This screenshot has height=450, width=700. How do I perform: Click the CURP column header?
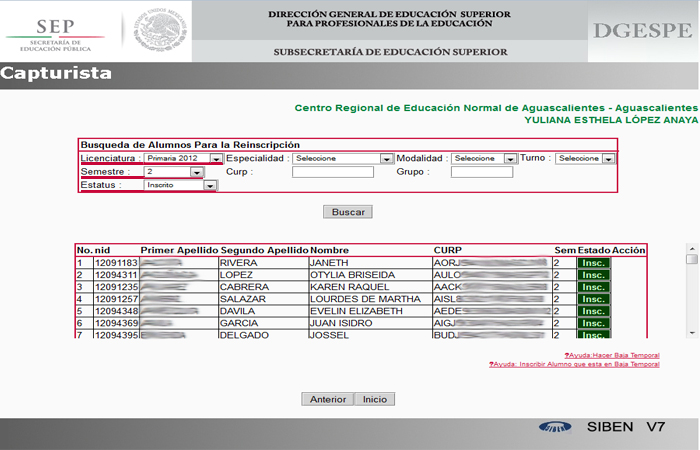[x=447, y=250]
